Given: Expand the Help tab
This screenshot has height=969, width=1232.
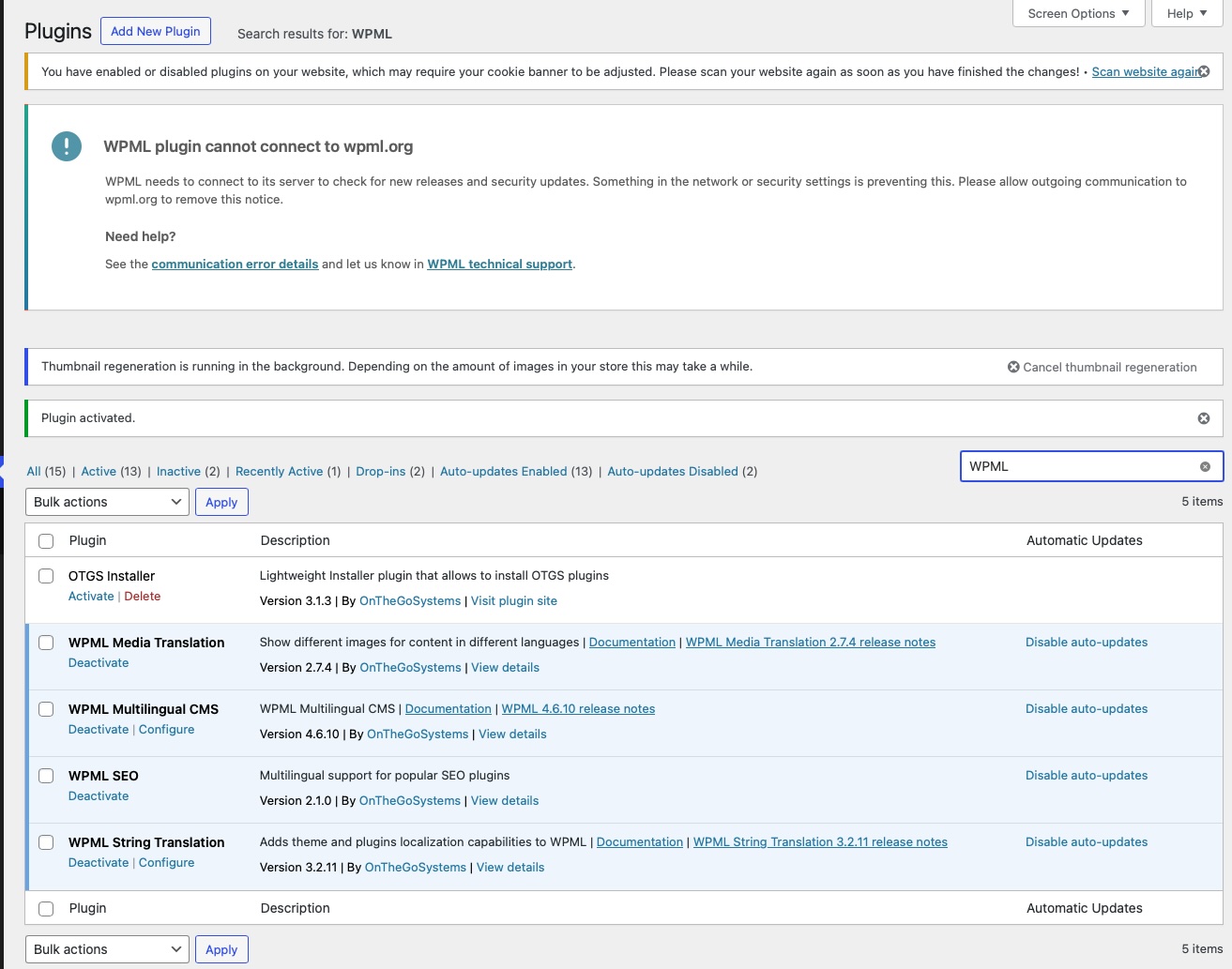Looking at the screenshot, I should point(1186,13).
